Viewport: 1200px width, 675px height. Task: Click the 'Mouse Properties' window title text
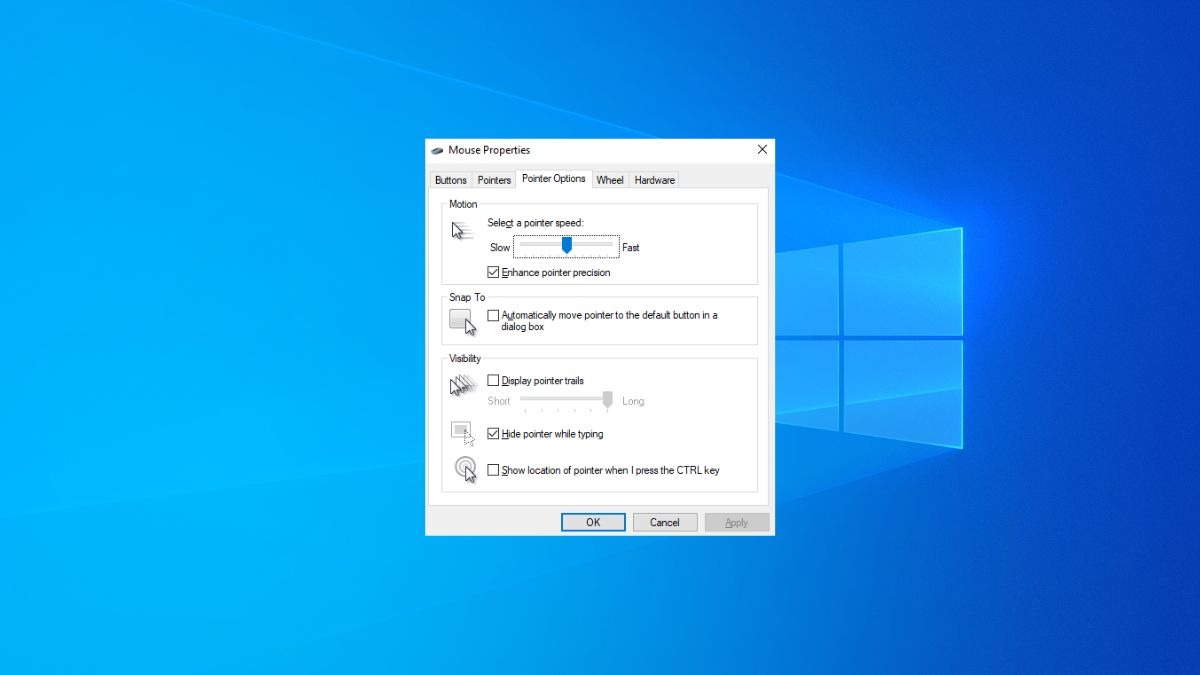pyautogui.click(x=489, y=150)
